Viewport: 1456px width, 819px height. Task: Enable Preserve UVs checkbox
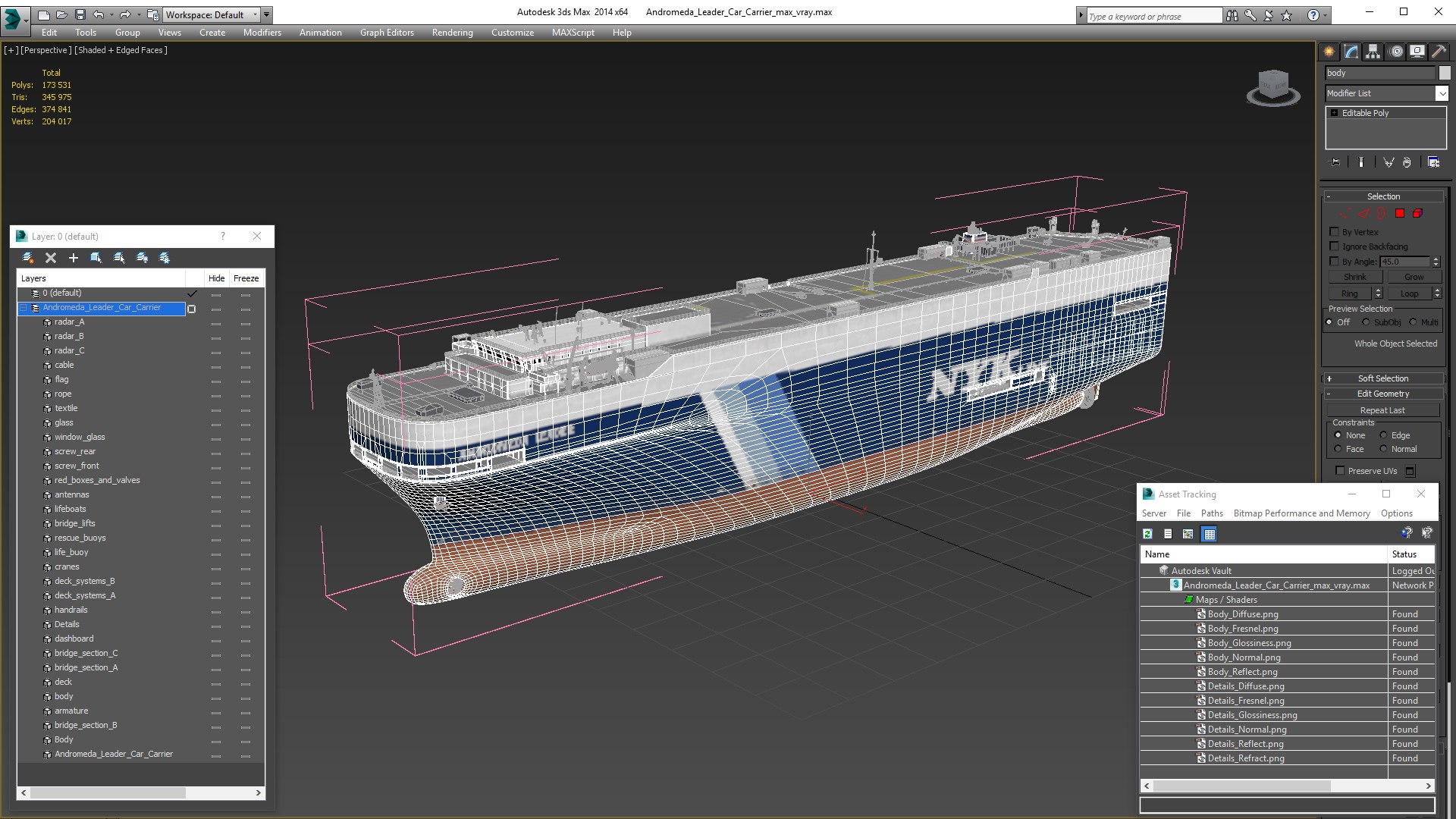(1340, 471)
